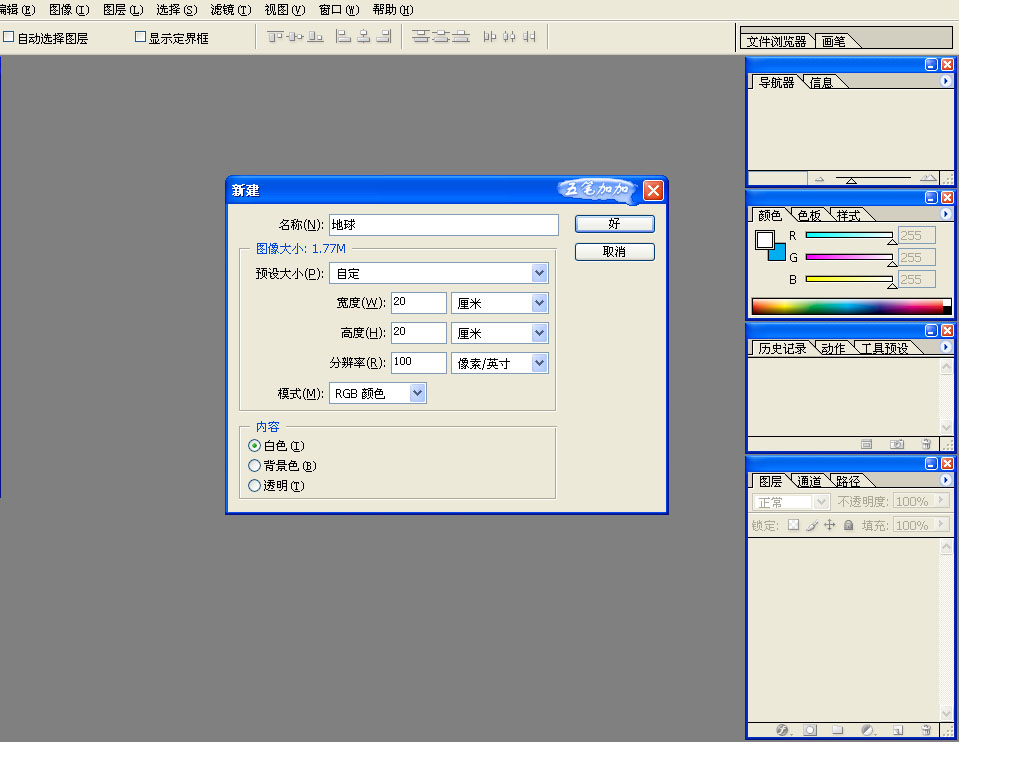Toggle the 显示定界框 checkbox

click(x=140, y=37)
